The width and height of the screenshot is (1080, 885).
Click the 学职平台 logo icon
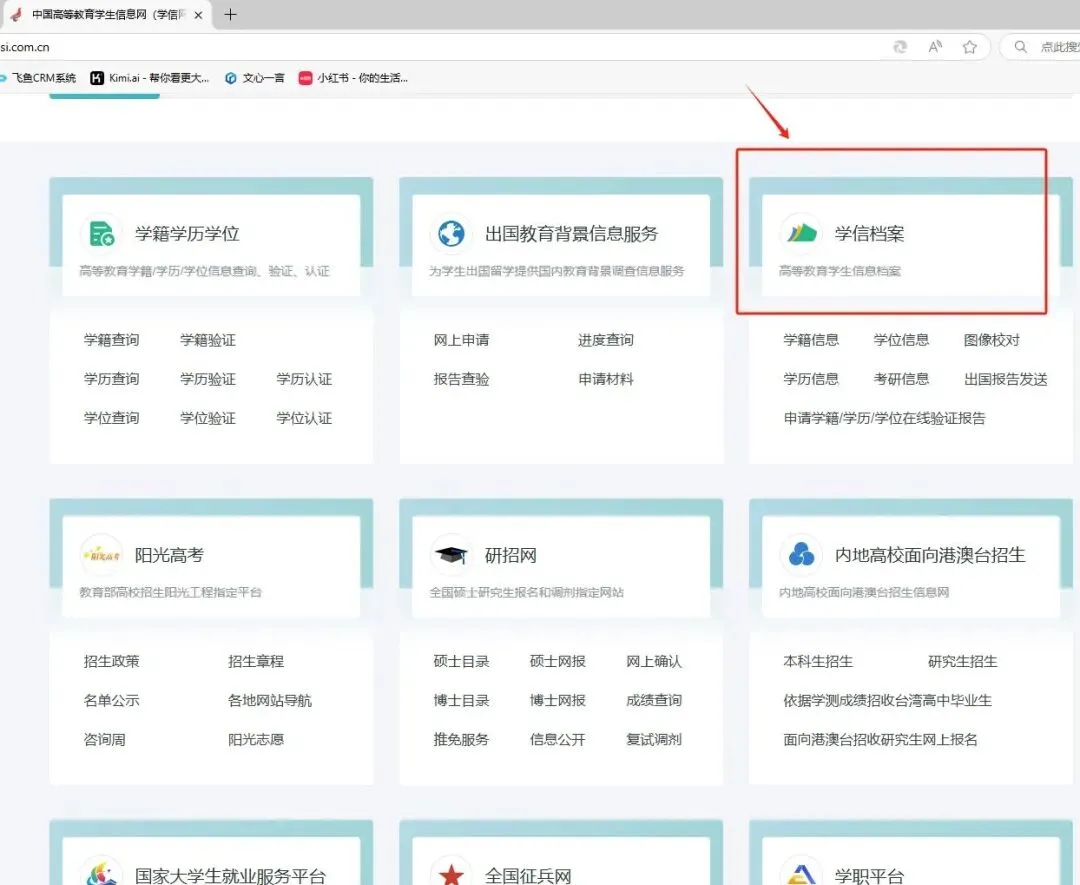pyautogui.click(x=801, y=873)
